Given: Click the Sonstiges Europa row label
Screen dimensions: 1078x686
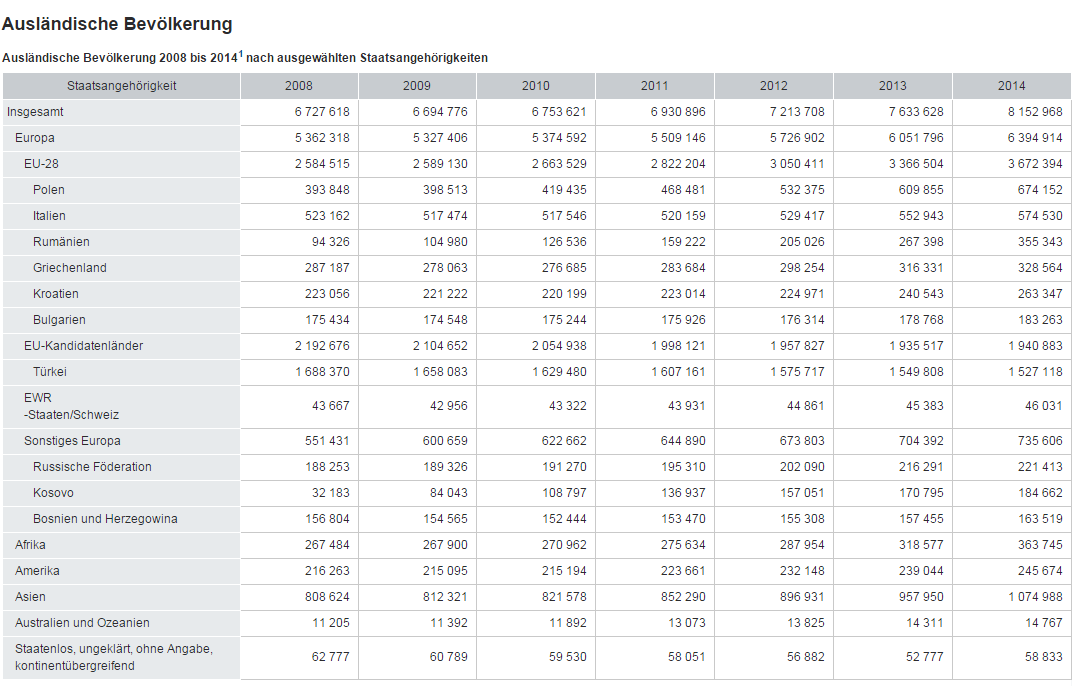Looking at the screenshot, I should pos(72,441).
